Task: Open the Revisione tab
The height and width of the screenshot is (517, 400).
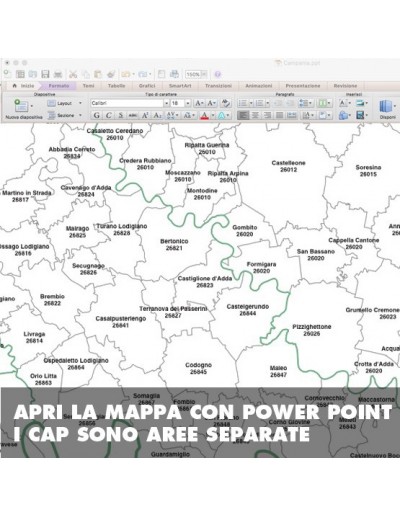Action: tap(345, 86)
